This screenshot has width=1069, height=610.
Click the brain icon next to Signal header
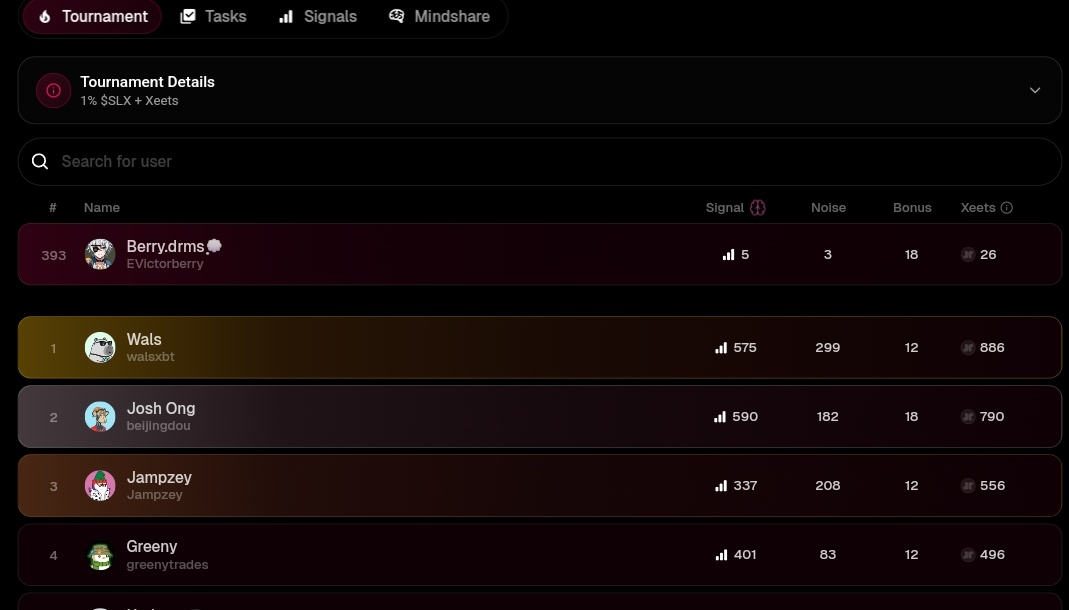pos(757,208)
